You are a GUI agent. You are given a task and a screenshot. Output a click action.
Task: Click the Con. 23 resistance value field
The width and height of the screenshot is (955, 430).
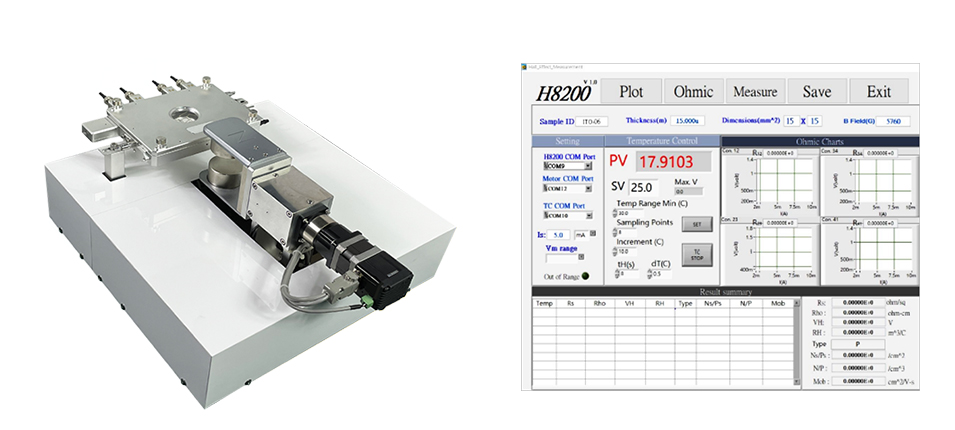click(780, 223)
